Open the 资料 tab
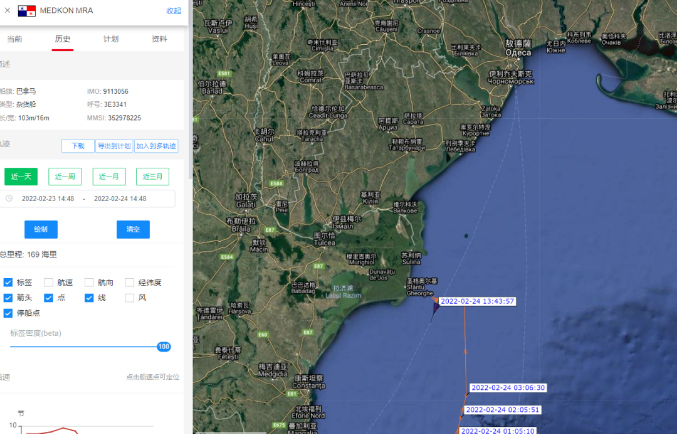 point(159,39)
